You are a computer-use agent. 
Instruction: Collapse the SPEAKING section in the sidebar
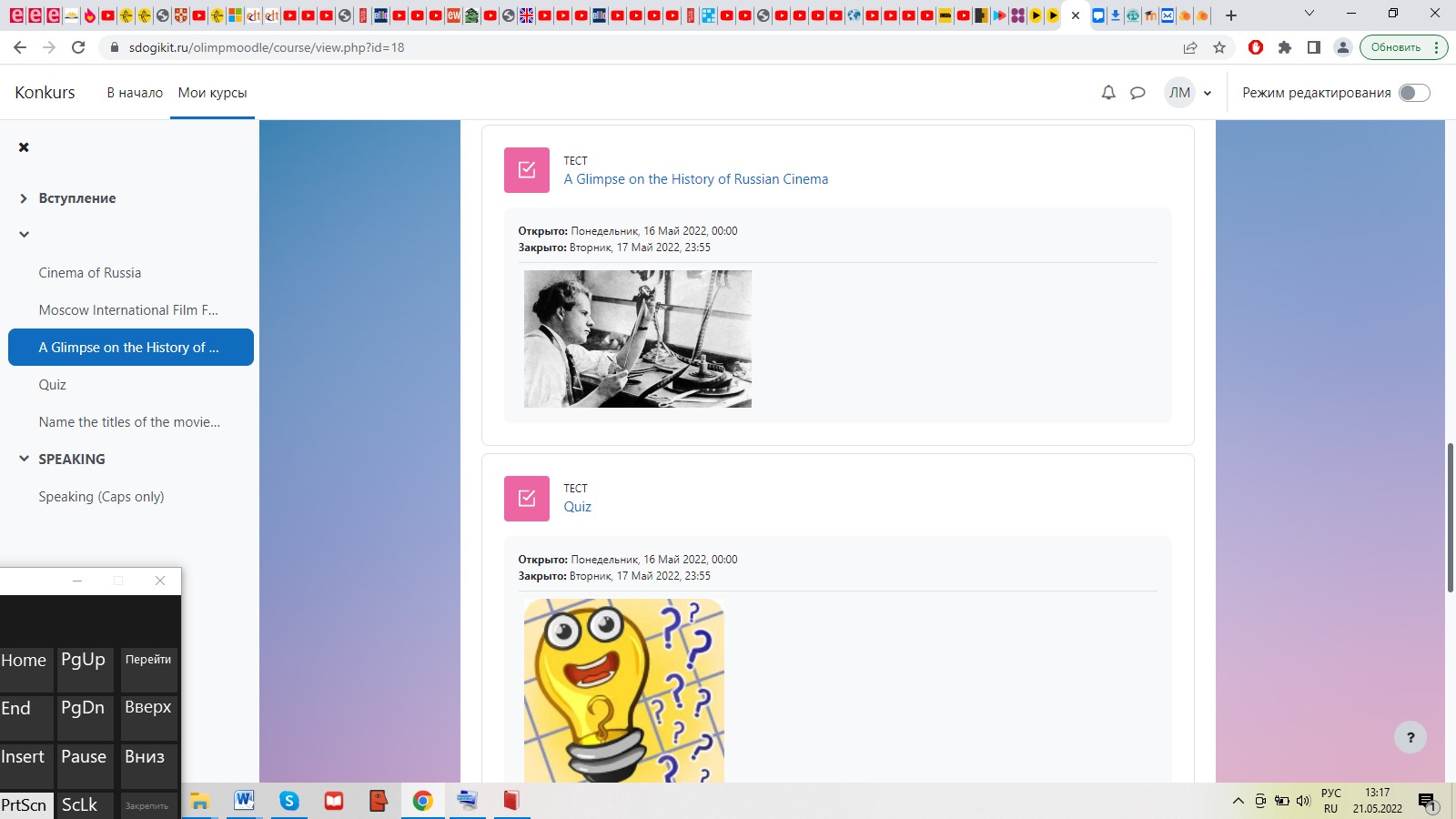24,460
